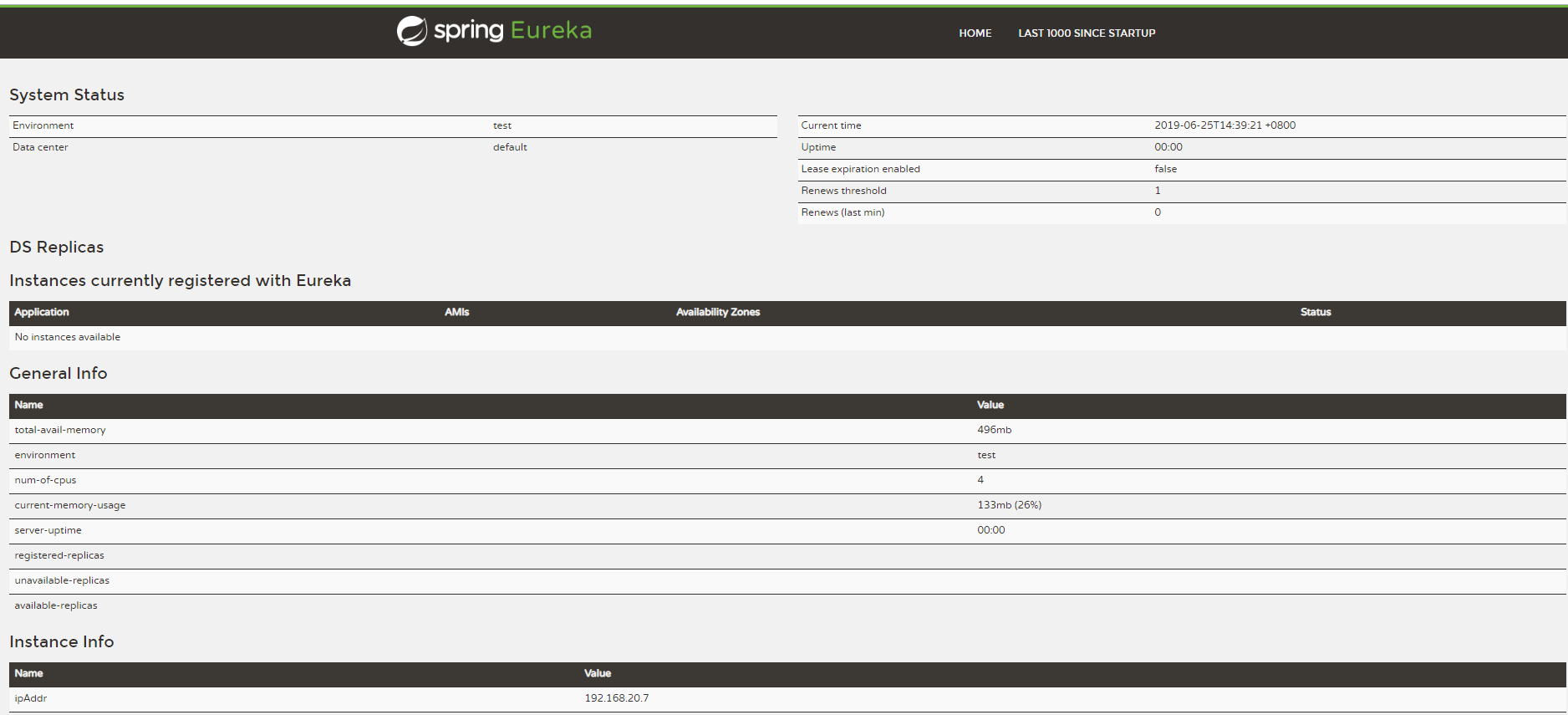Select the 'registered-replicas' row name
This screenshot has height=715, width=1568.
point(59,555)
